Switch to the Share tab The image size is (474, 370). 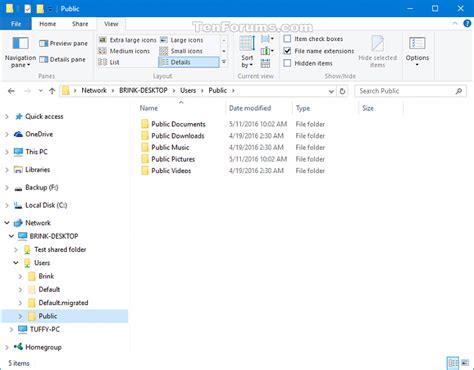[x=80, y=24]
